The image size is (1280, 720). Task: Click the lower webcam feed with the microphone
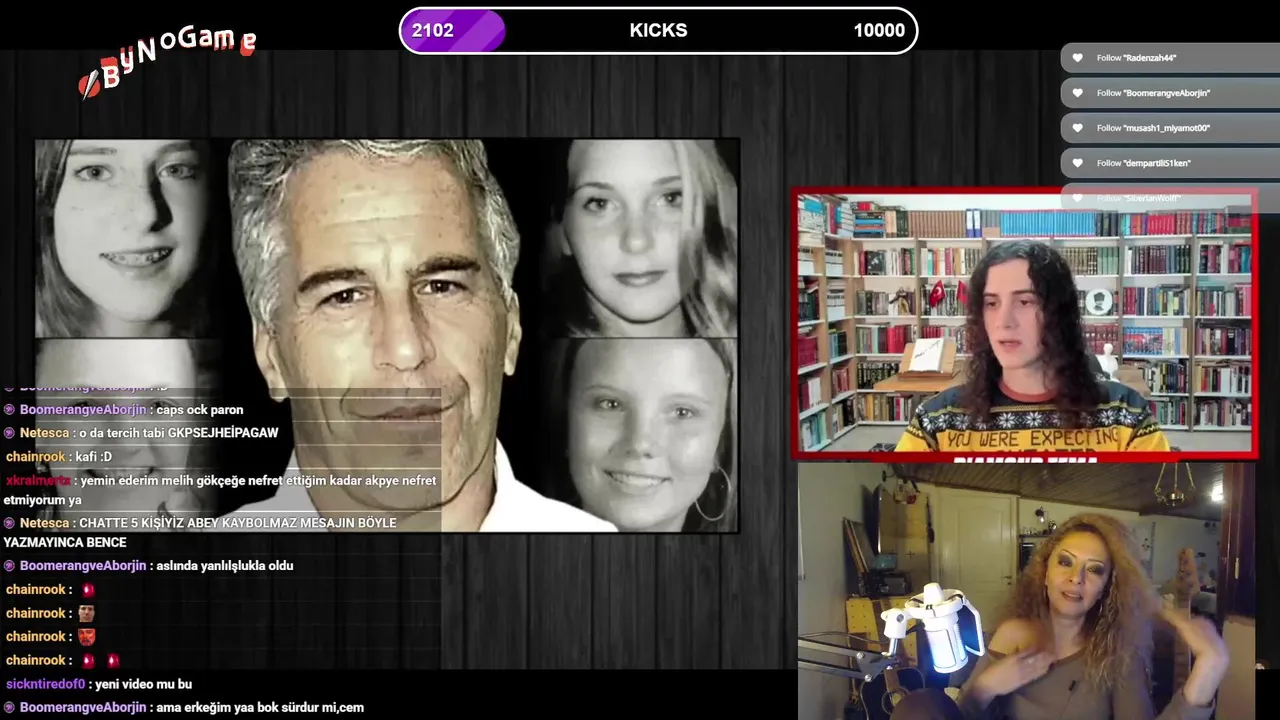[1025, 590]
